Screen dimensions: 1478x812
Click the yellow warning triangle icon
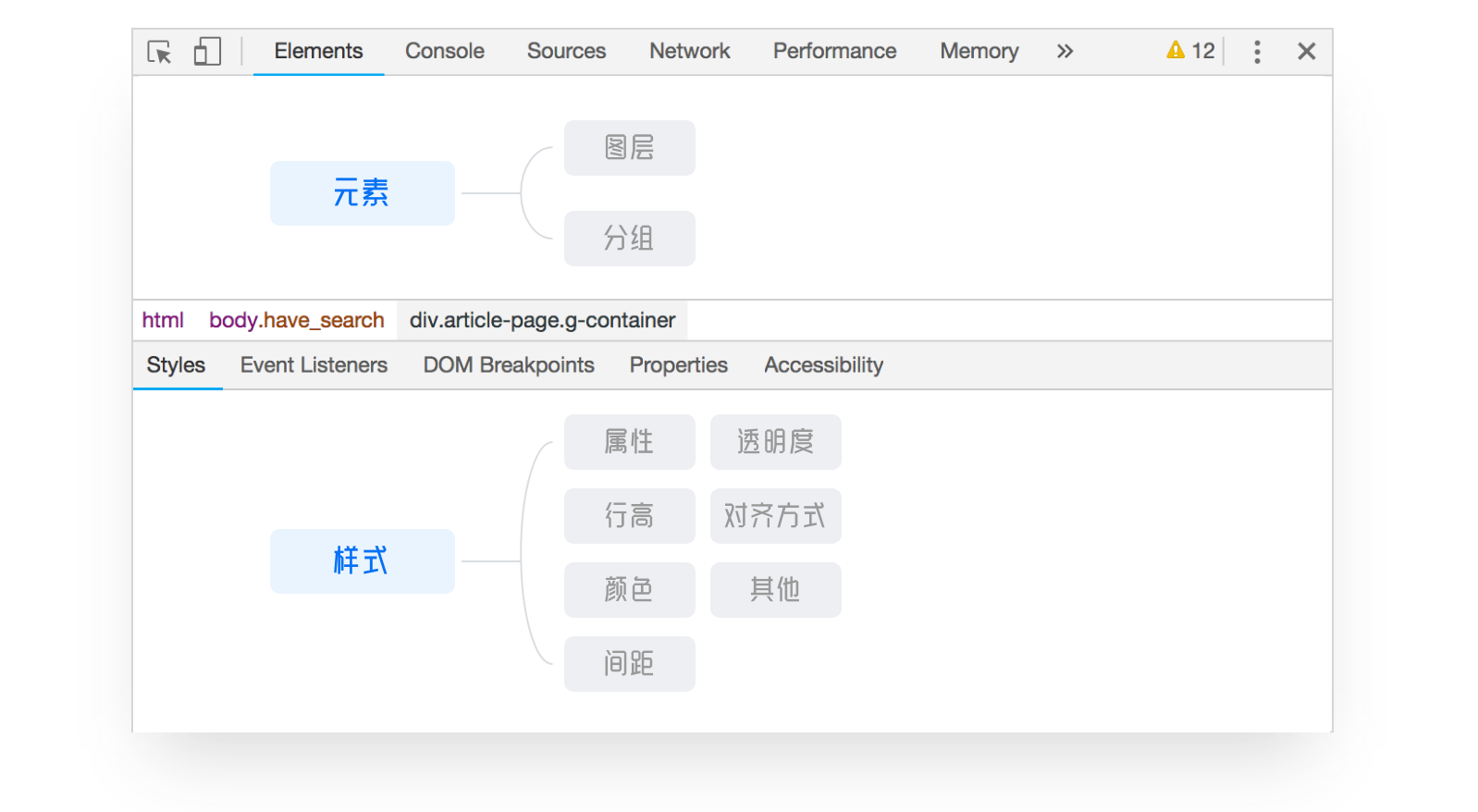(1176, 51)
